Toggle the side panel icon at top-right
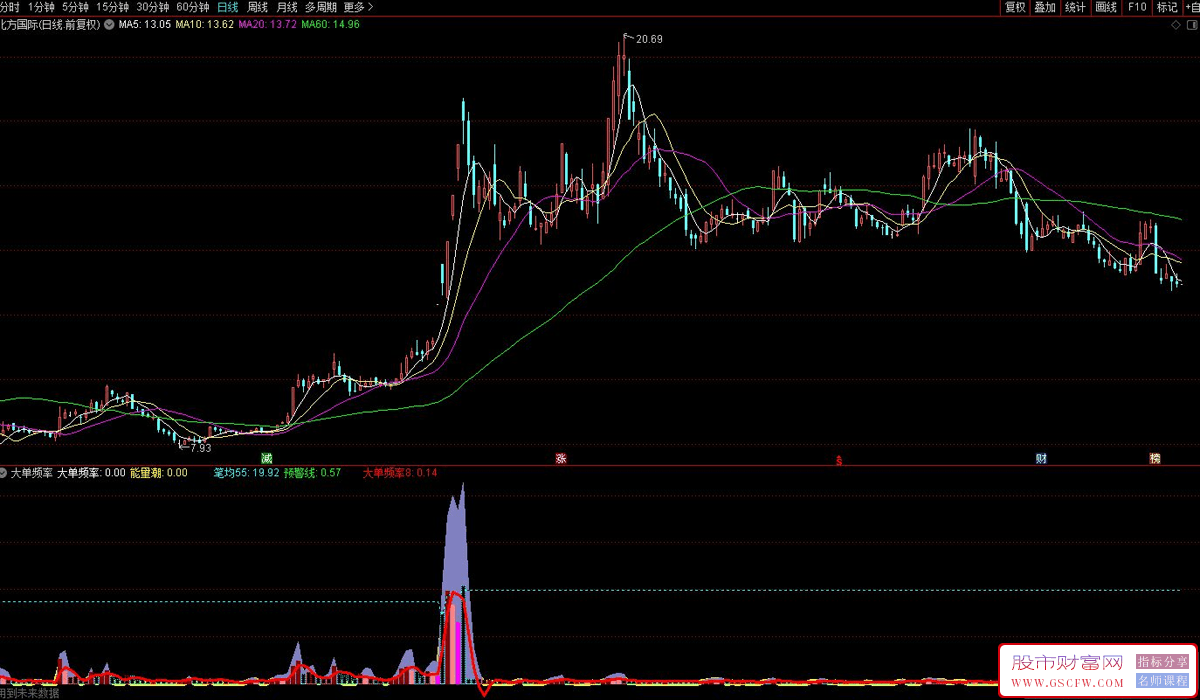This screenshot has height=700, width=1200. [x=1190, y=25]
